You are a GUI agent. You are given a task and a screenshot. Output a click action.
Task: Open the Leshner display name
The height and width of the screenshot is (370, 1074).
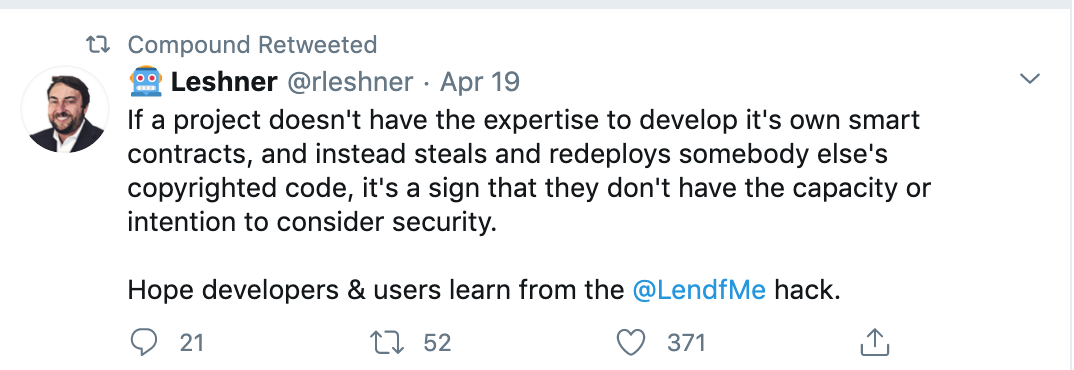pyautogui.click(x=224, y=82)
